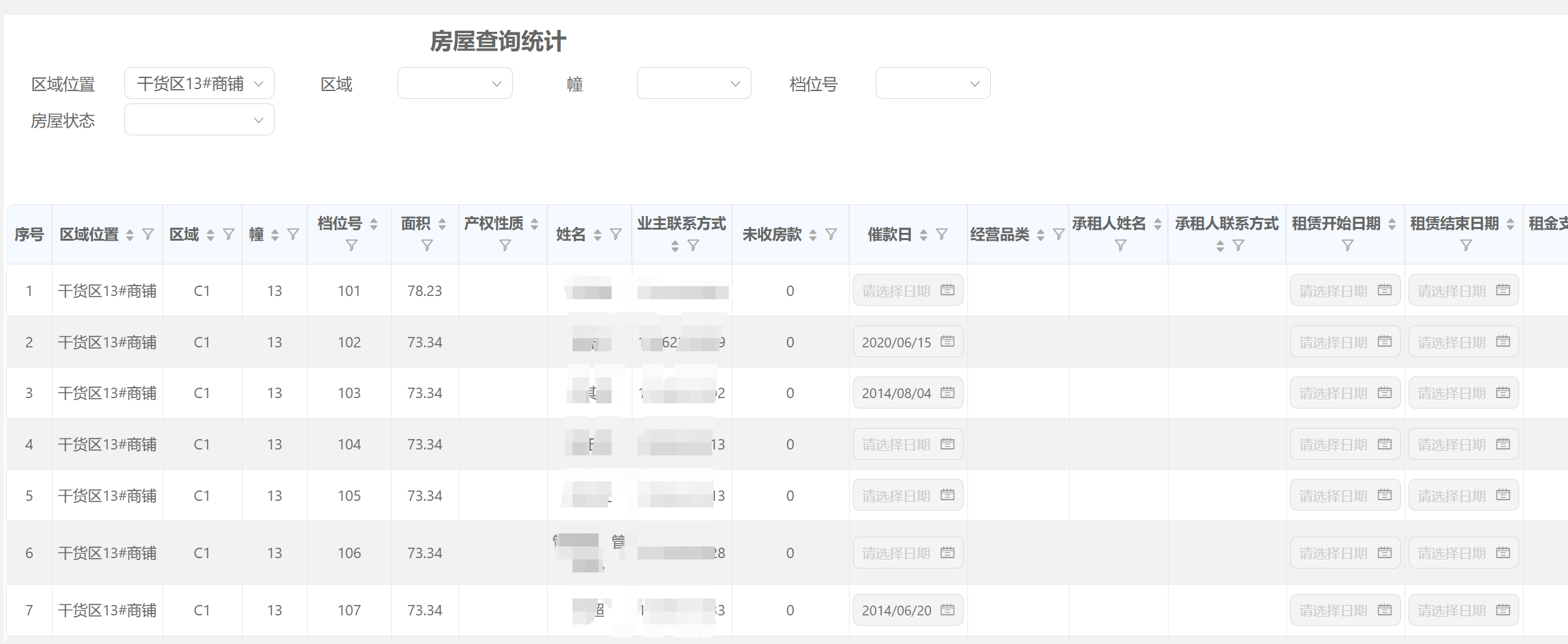Open the 档位号 filter dropdown
The height and width of the screenshot is (644, 1568).
pyautogui.click(x=933, y=83)
